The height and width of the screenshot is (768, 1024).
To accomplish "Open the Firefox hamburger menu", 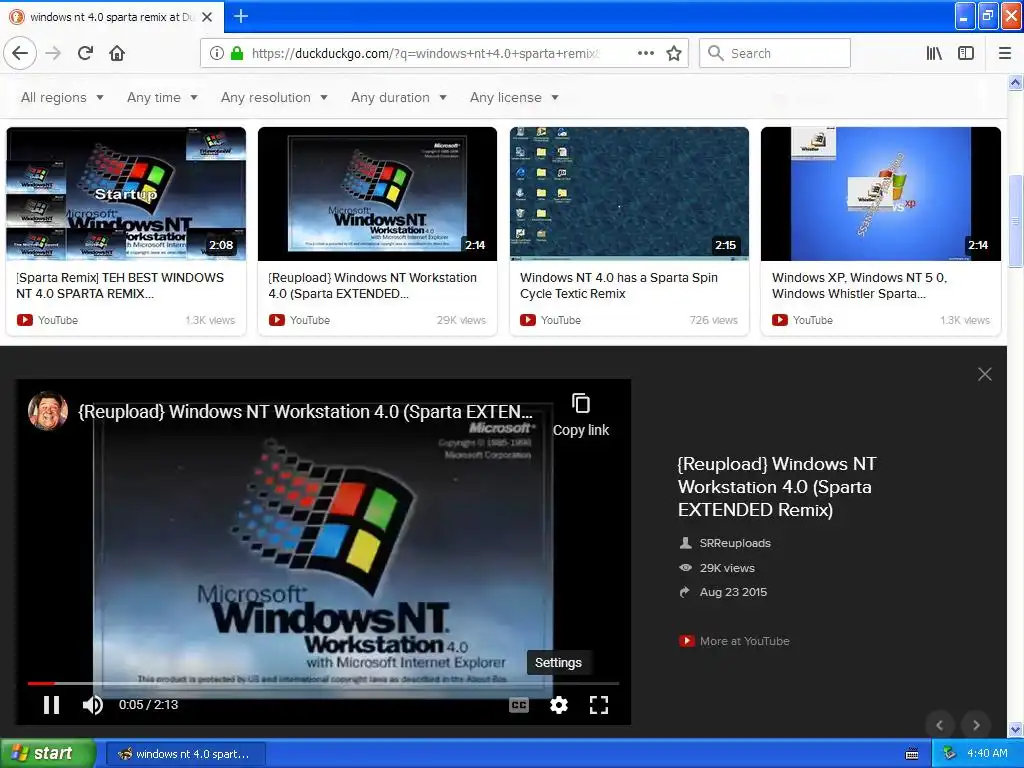I will [x=1005, y=54].
